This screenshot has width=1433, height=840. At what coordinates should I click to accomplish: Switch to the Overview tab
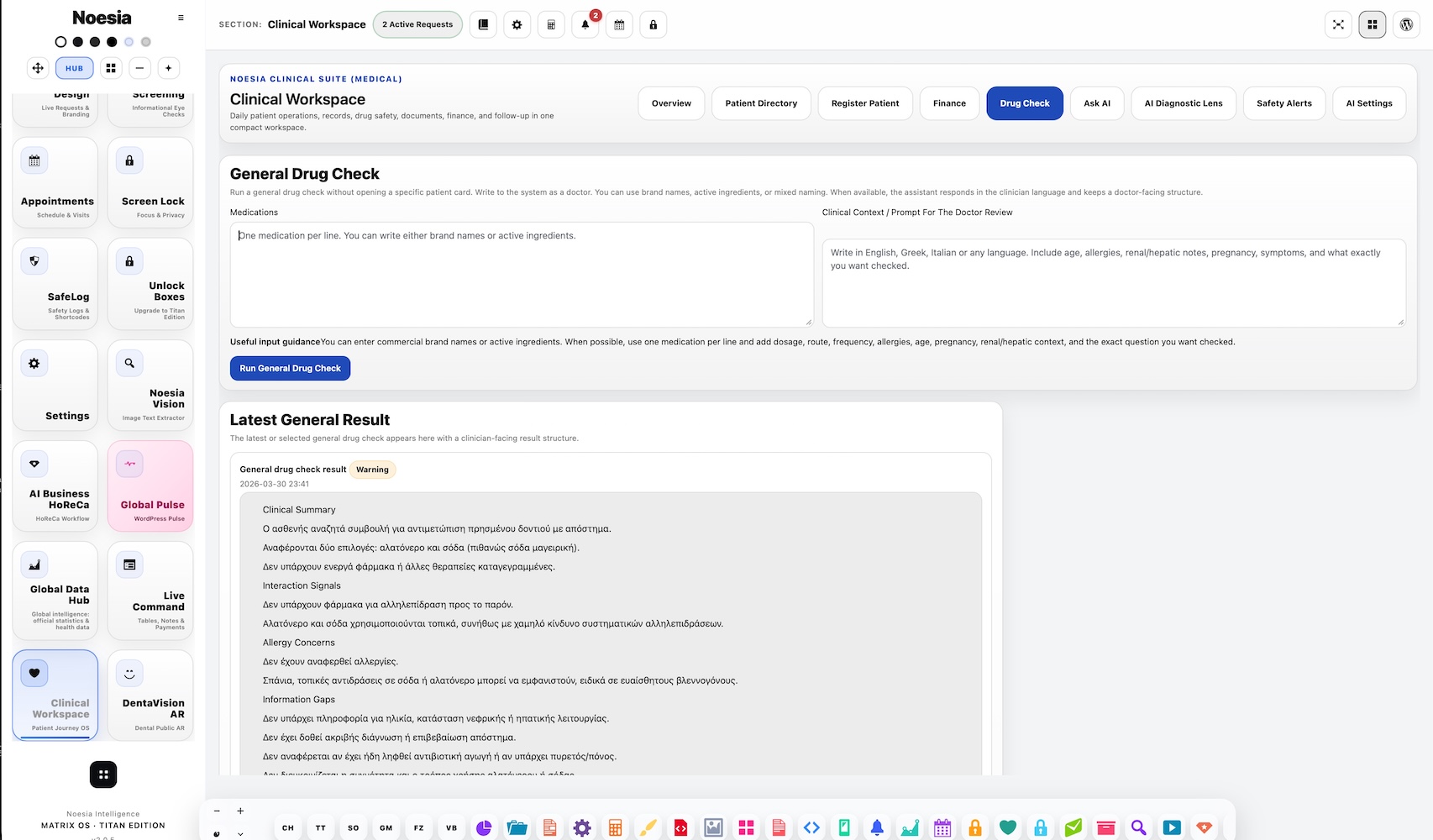tap(671, 103)
